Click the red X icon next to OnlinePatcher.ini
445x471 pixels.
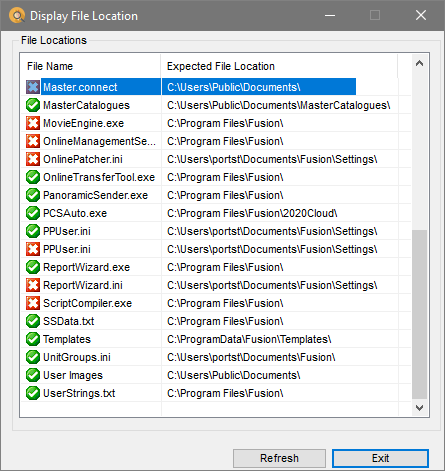point(33,159)
